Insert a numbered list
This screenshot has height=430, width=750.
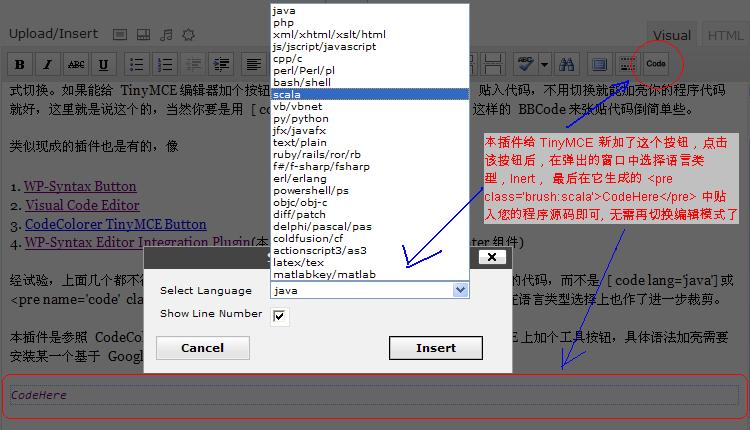tap(164, 65)
